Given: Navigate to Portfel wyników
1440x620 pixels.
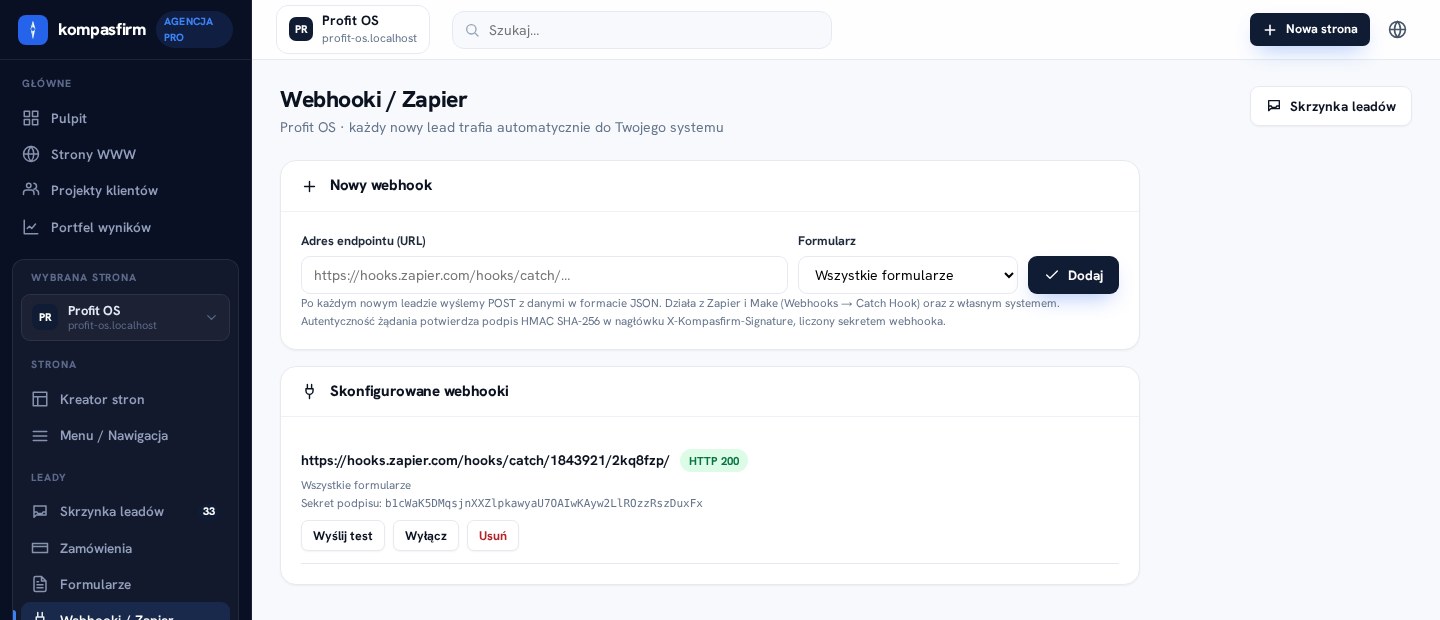Looking at the screenshot, I should pyautogui.click(x=125, y=227).
